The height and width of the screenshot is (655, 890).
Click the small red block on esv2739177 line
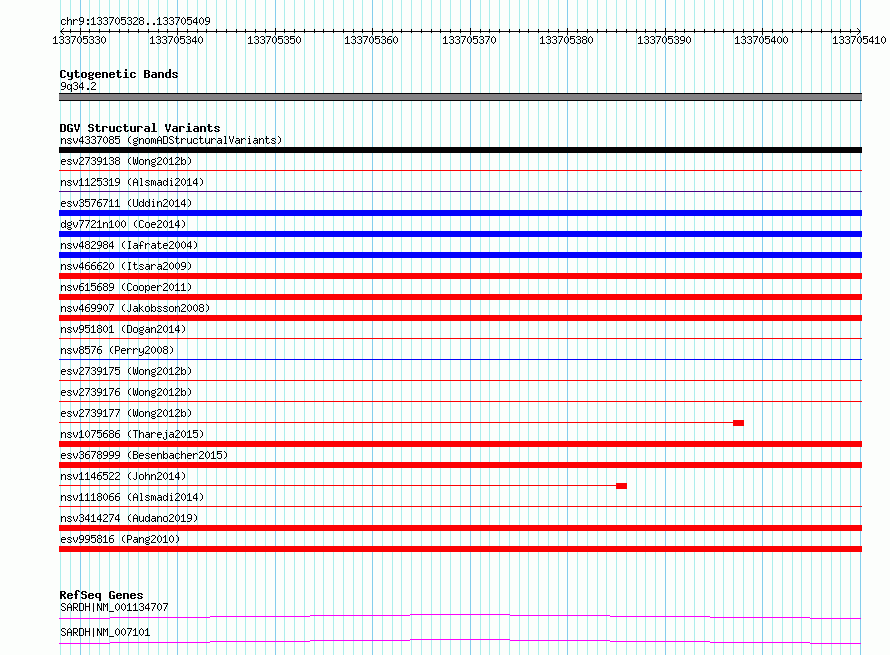click(738, 423)
